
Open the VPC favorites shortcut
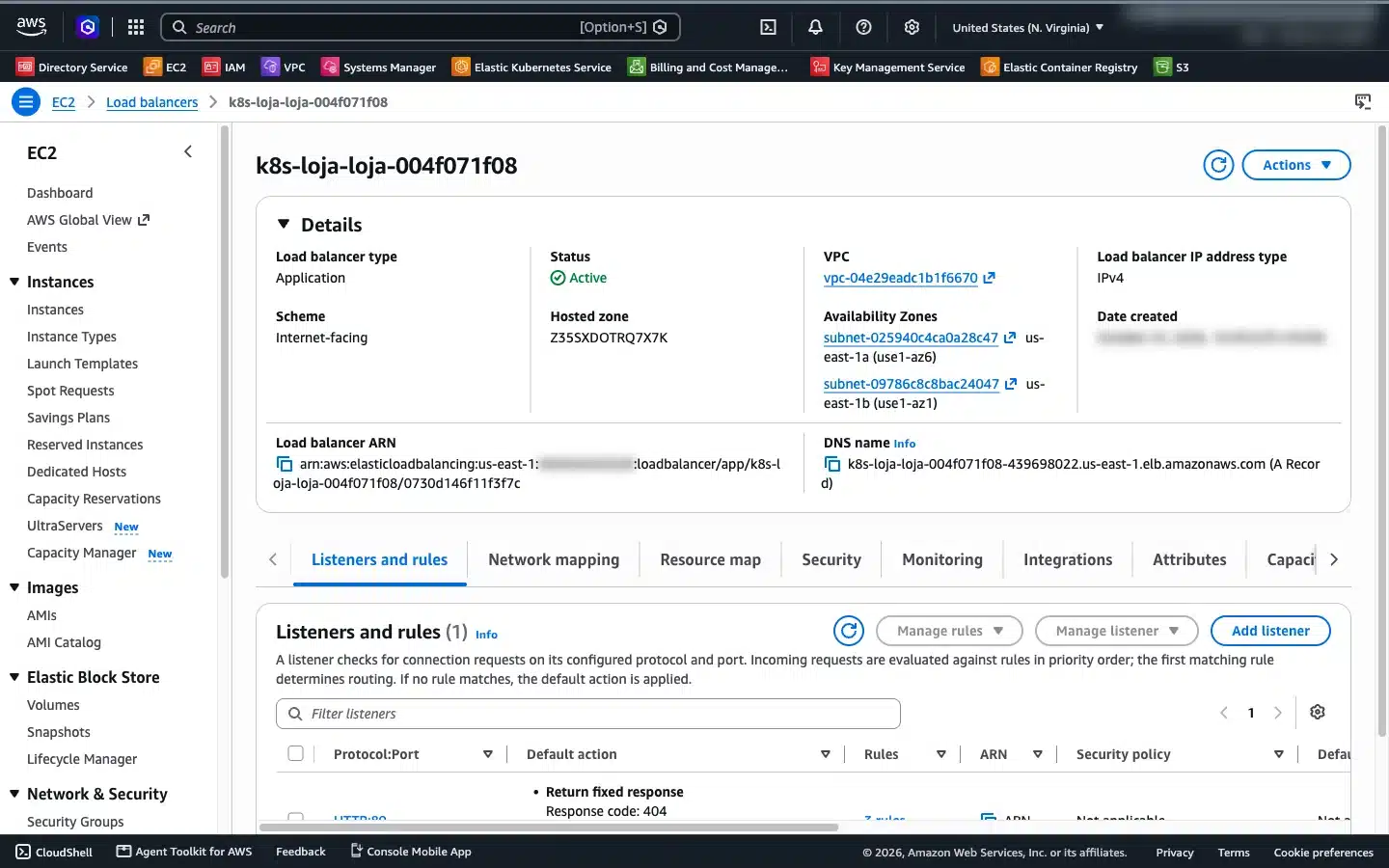[x=284, y=67]
